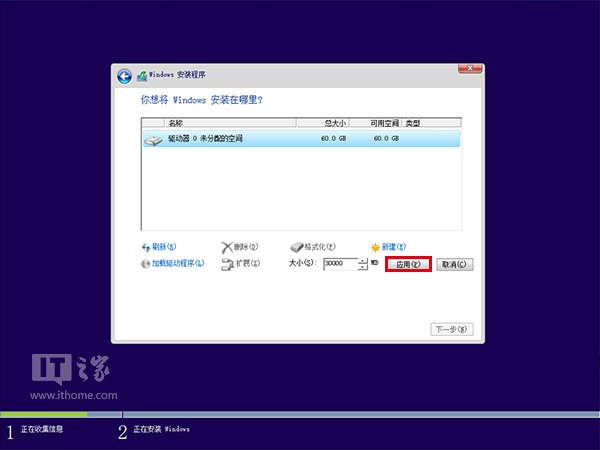Click the refresh arrows icon

coord(146,248)
